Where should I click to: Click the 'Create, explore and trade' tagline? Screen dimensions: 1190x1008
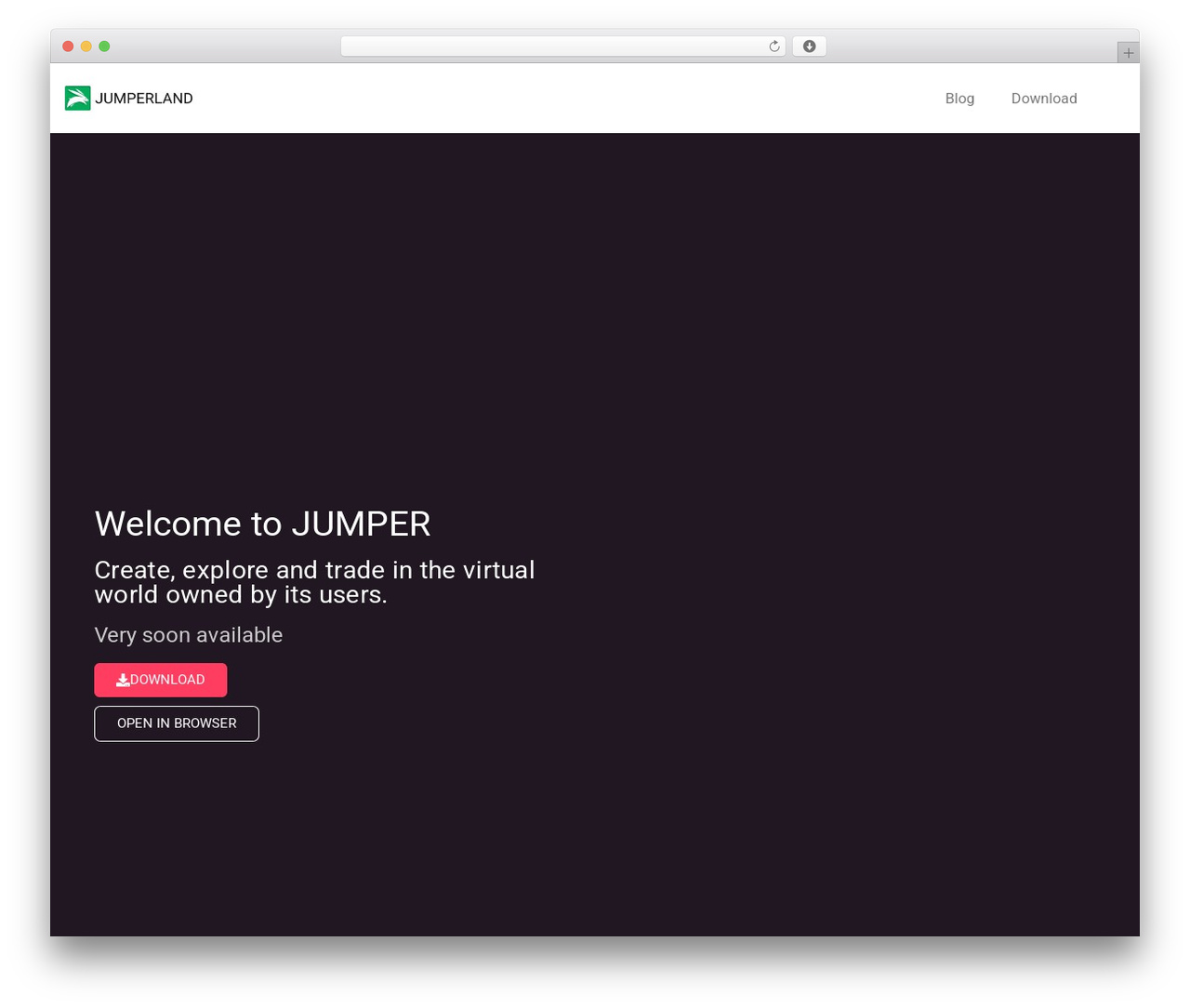pos(315,582)
